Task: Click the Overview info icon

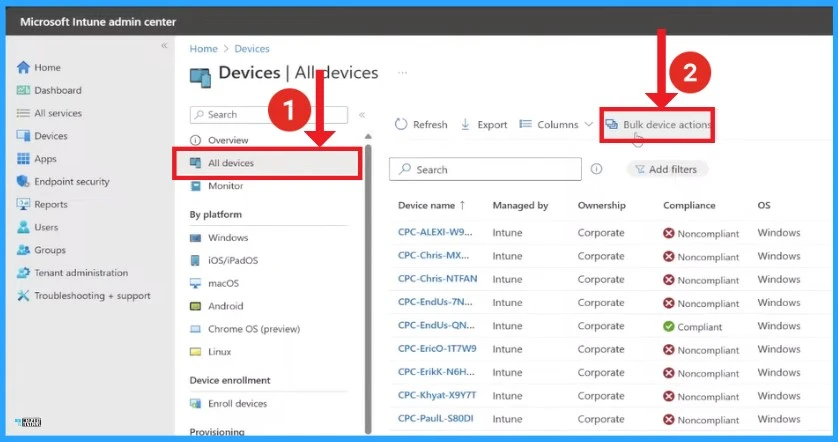Action: tap(196, 140)
